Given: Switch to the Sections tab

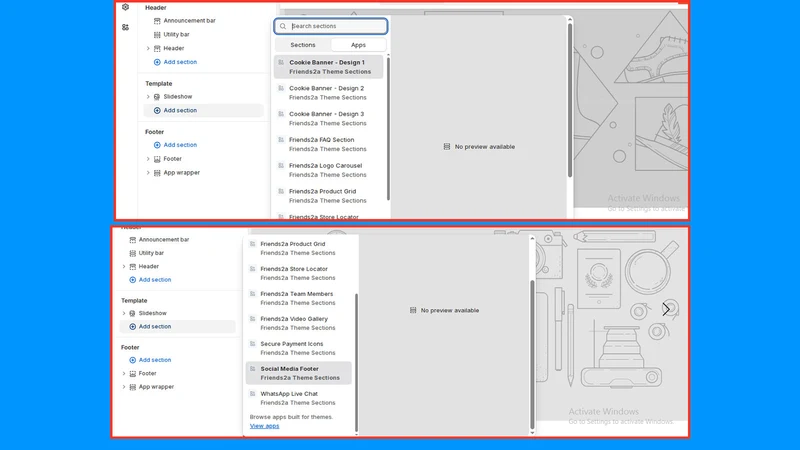Looking at the screenshot, I should (x=303, y=45).
